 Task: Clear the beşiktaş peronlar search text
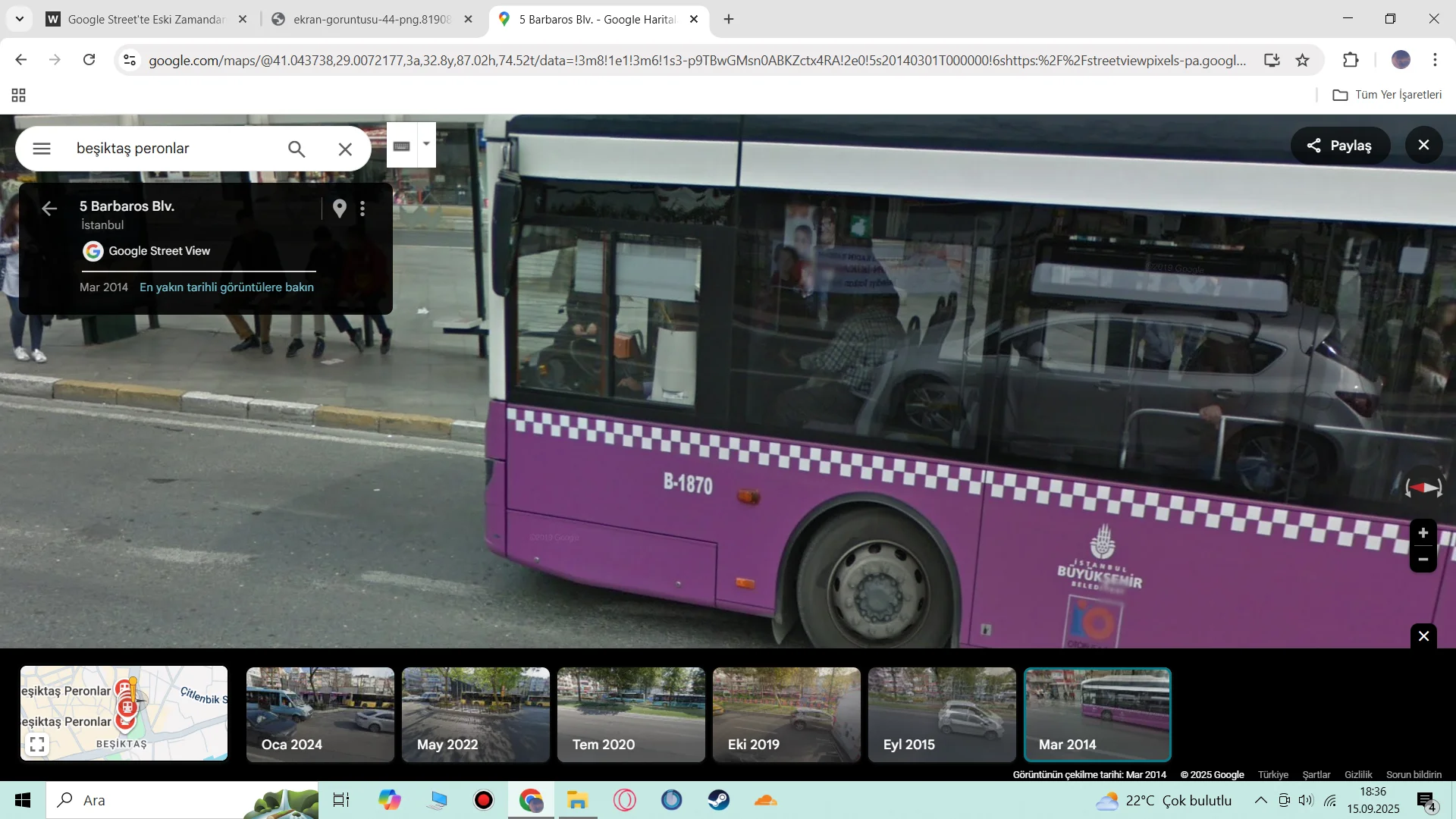point(345,149)
